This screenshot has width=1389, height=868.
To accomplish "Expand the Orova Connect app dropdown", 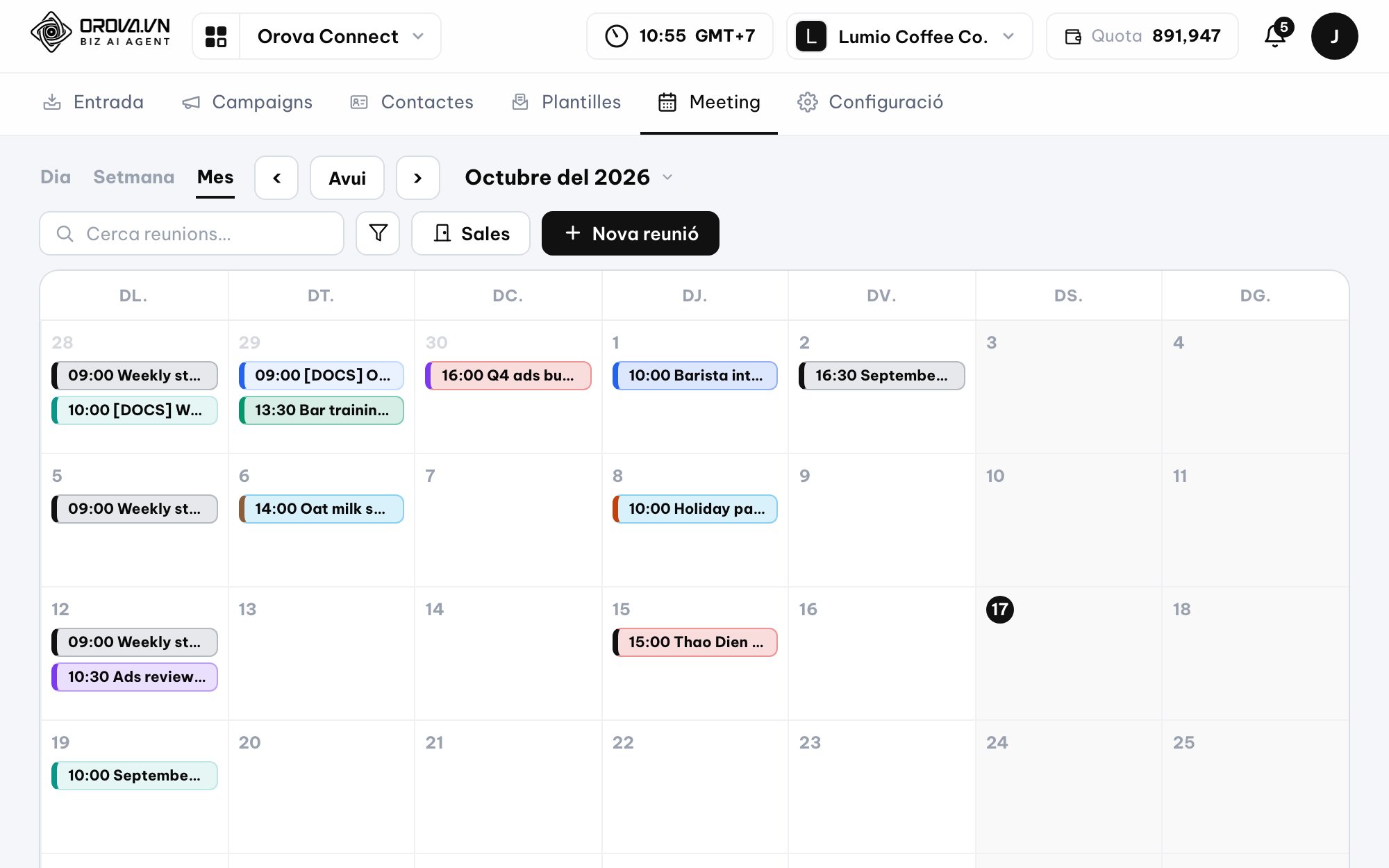I will point(340,36).
